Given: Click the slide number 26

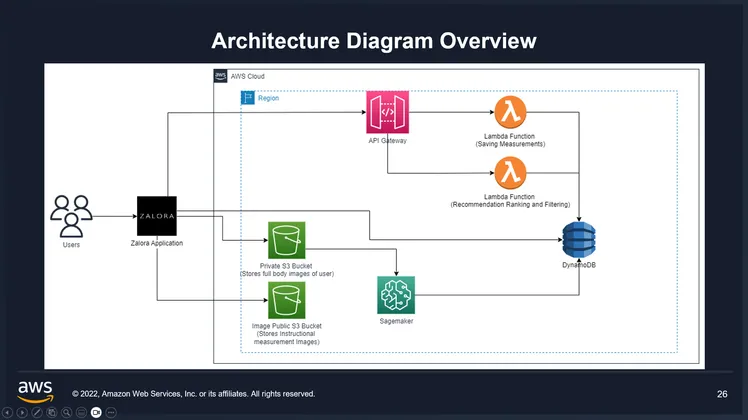Looking at the screenshot, I should tap(722, 394).
